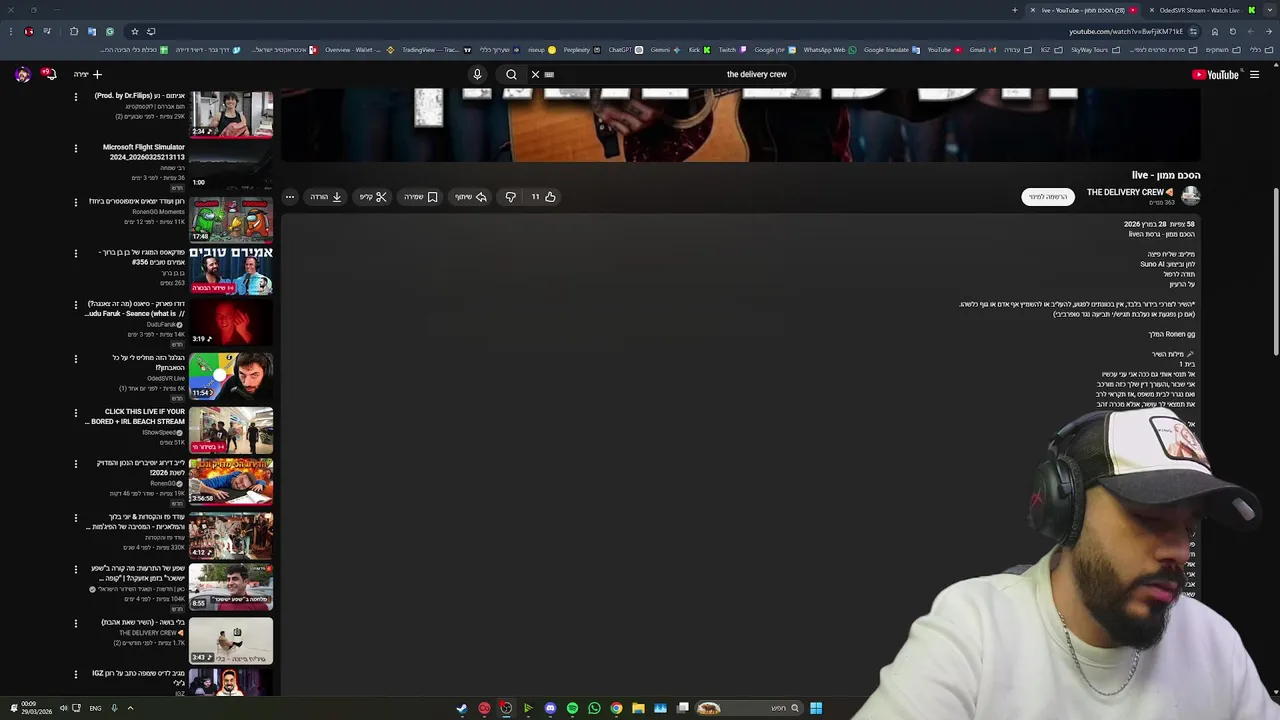Open Discord from the taskbar
This screenshot has height=720, width=1280.
pyautogui.click(x=550, y=708)
